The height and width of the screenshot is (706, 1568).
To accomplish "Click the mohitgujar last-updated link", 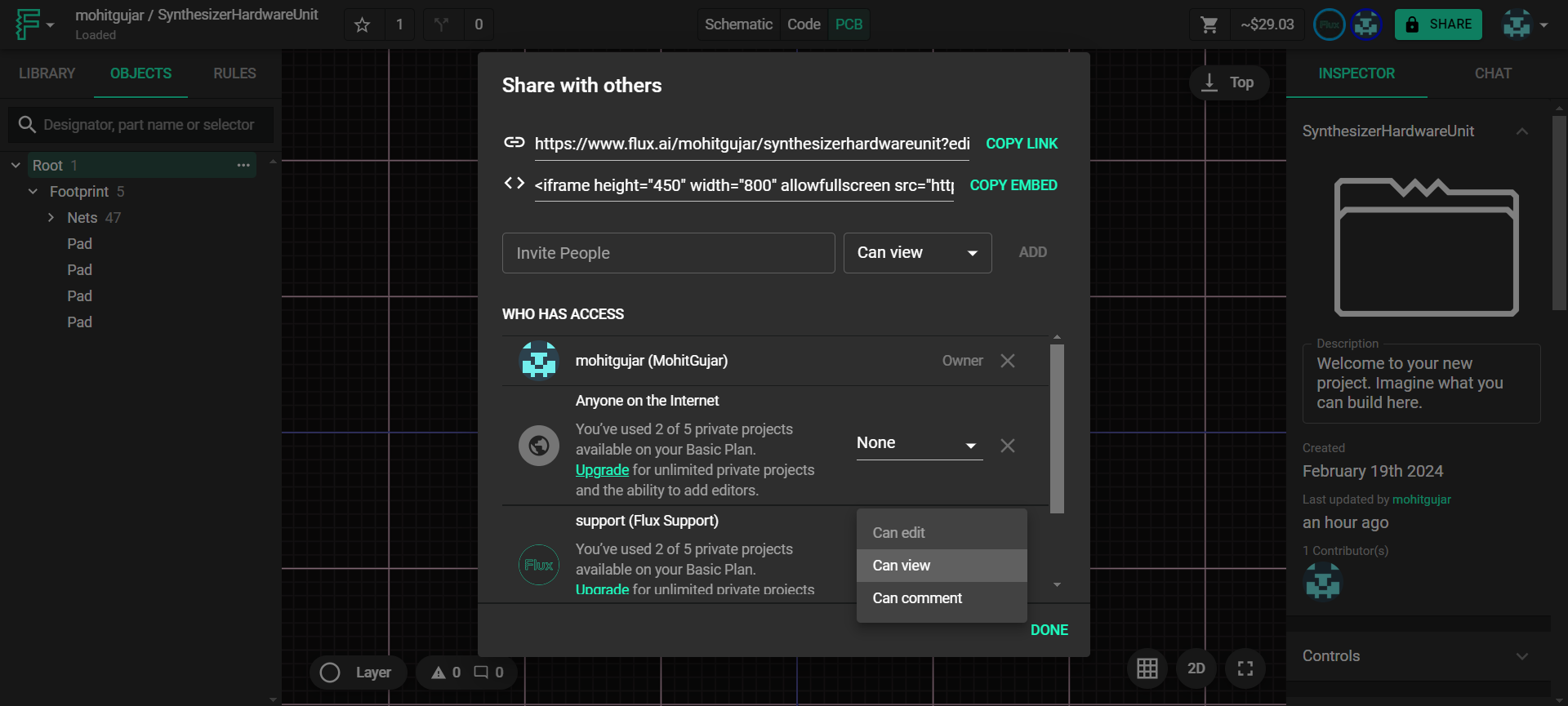I will [x=1421, y=500].
